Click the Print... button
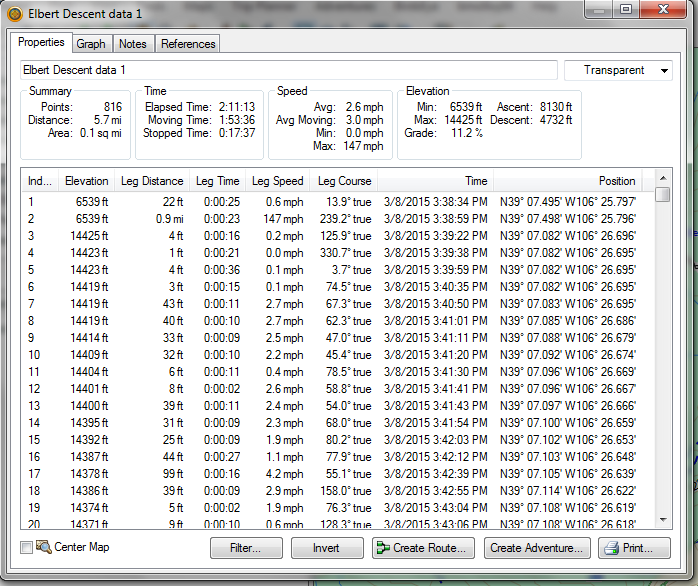 pos(634,548)
